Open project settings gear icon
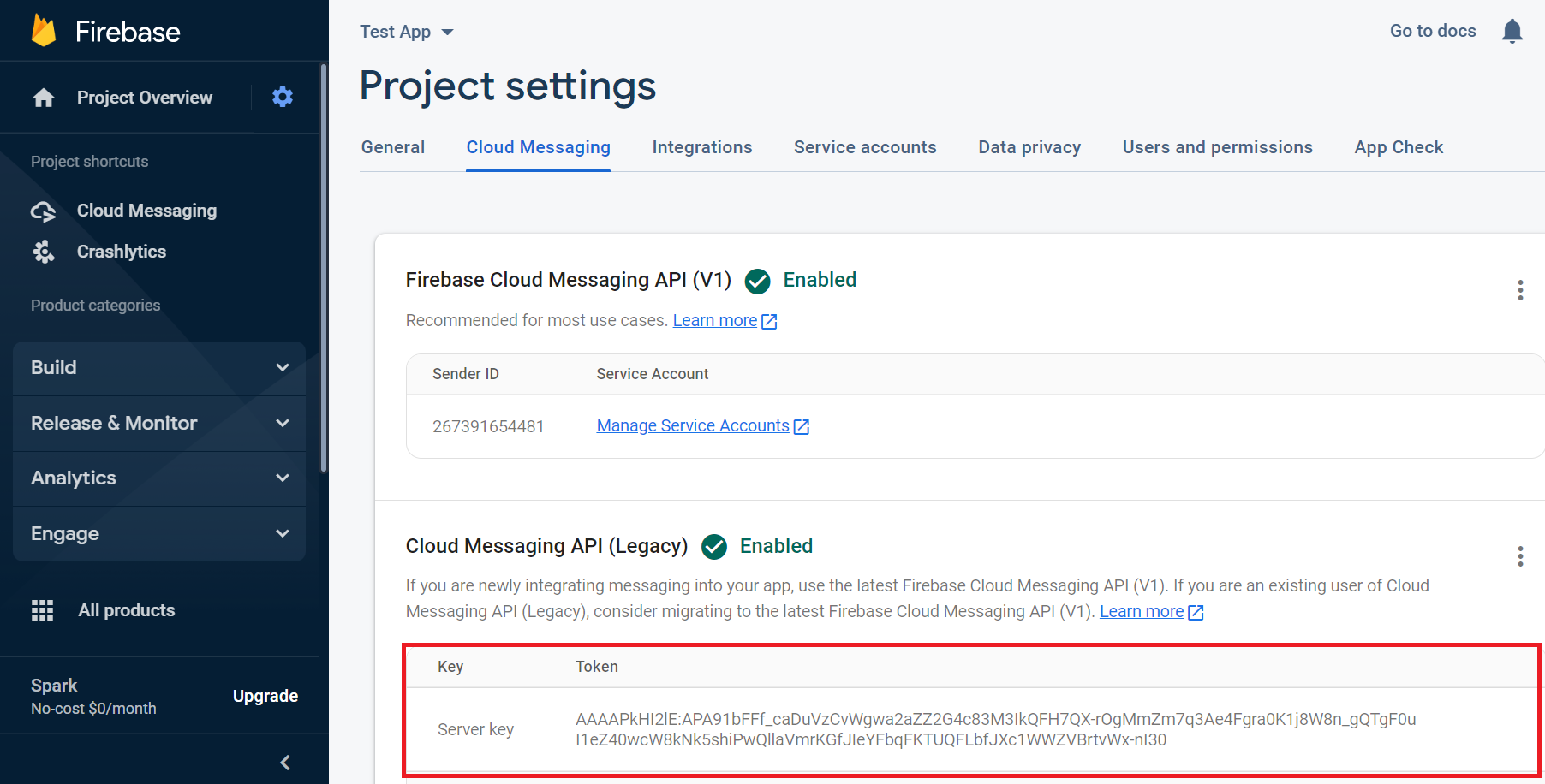Image resolution: width=1545 pixels, height=784 pixels. (282, 97)
